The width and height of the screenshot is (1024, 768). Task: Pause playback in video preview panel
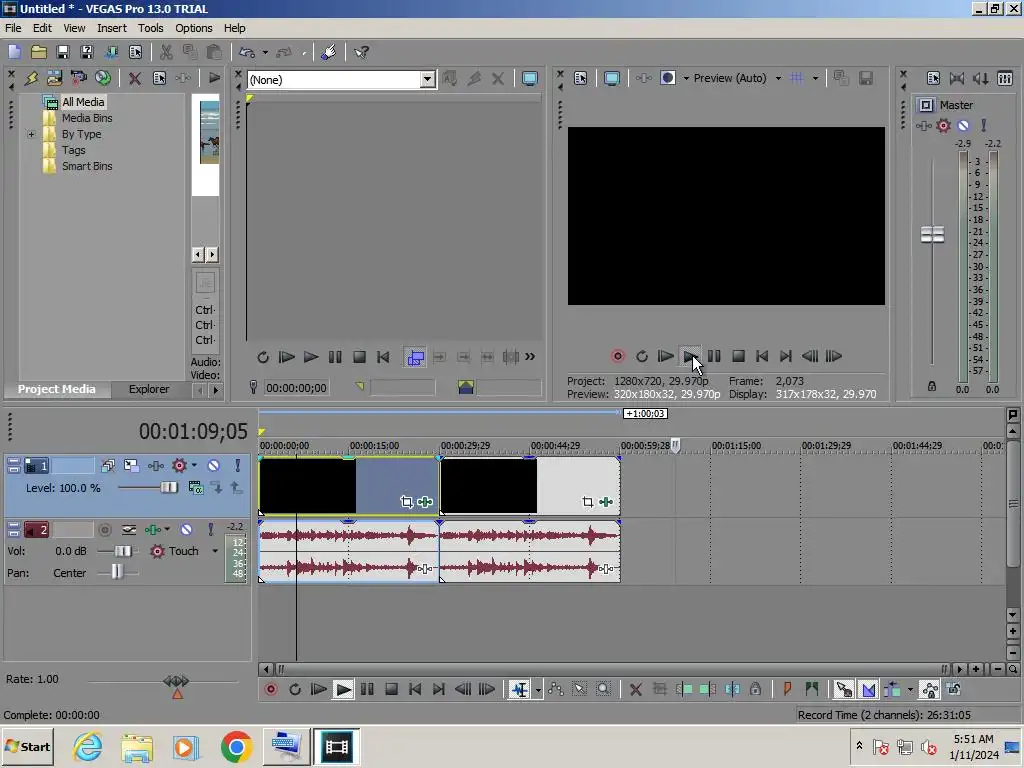714,356
